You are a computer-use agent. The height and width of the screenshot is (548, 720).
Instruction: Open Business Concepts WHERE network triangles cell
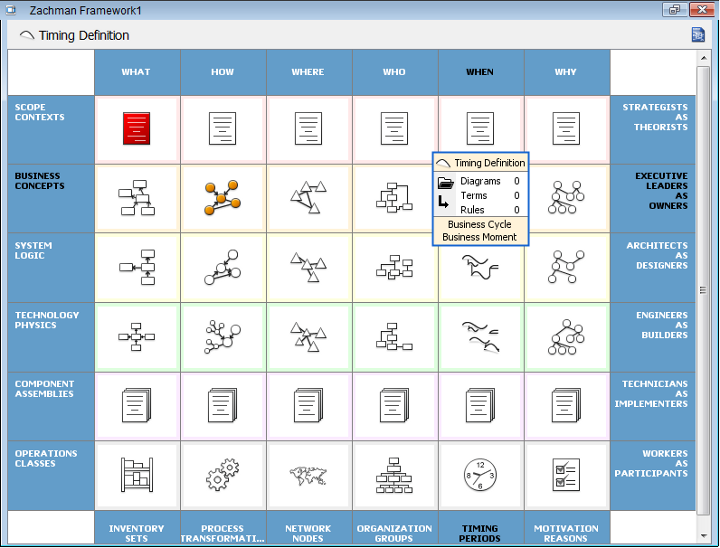coord(308,198)
